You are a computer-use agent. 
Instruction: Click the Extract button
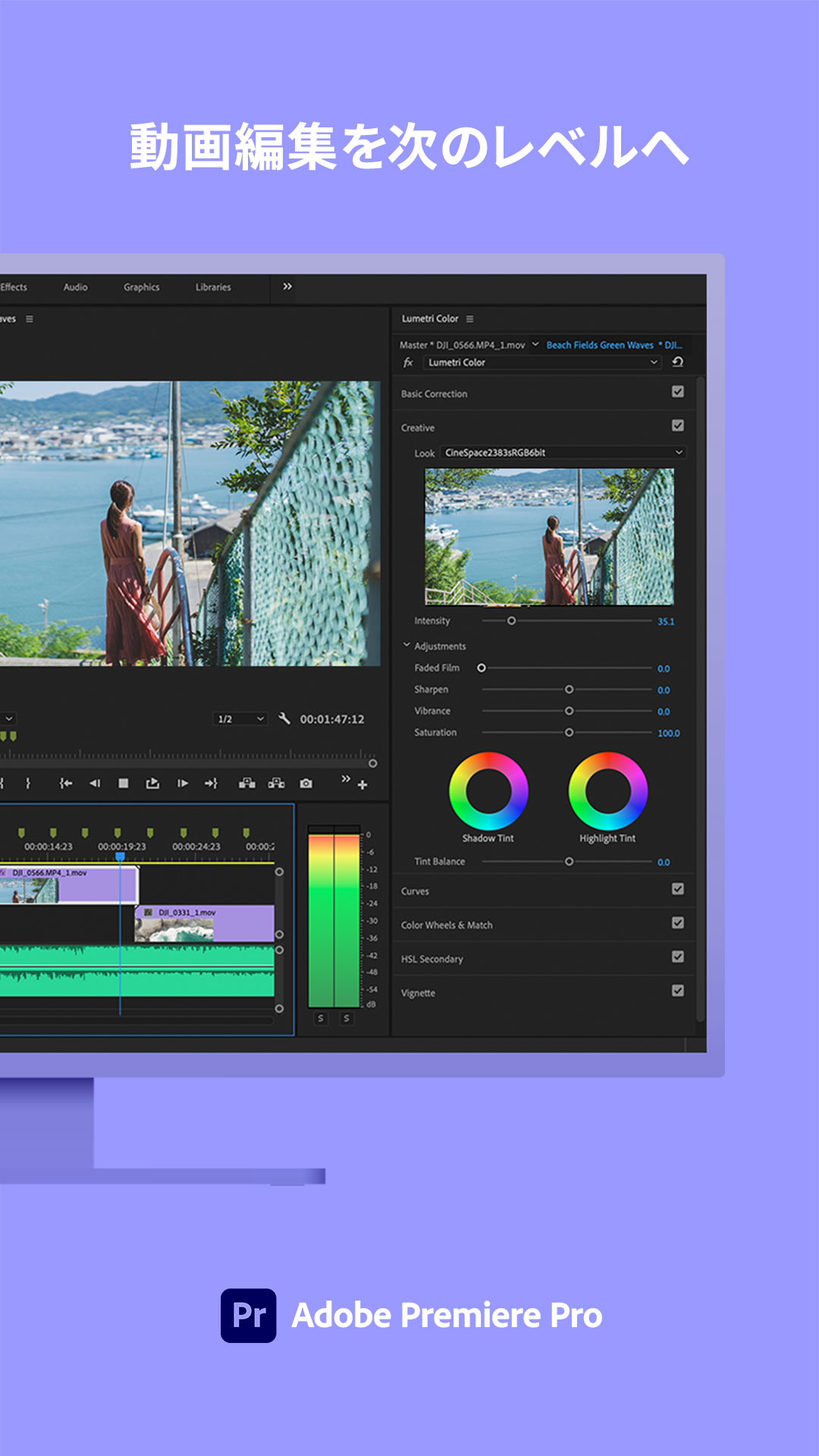tap(277, 783)
